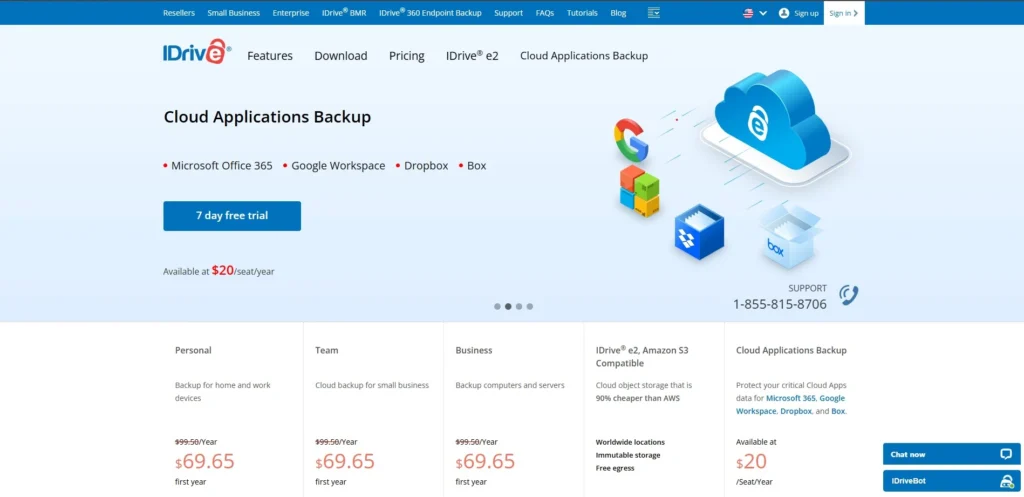Start the 7 day free trial
Image resolution: width=1024 pixels, height=497 pixels.
232,216
